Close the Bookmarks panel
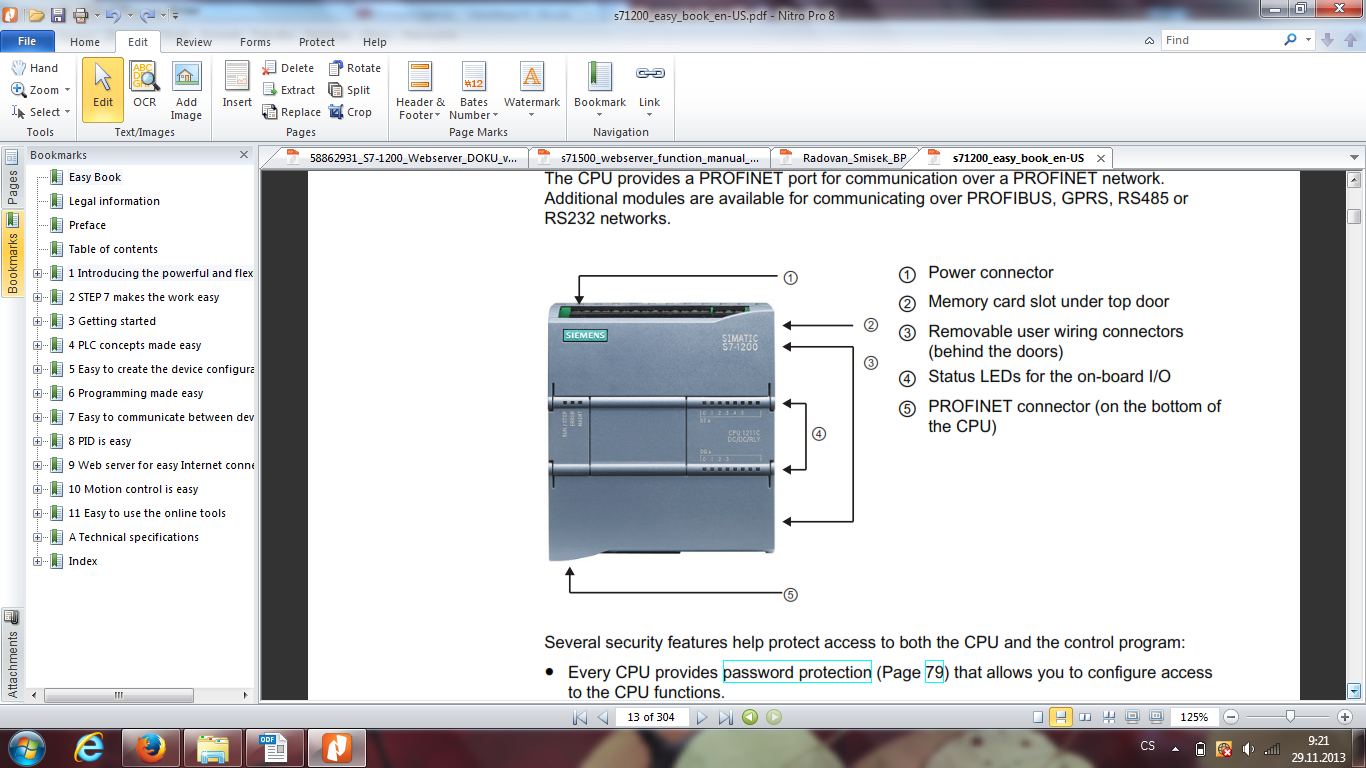 (244, 155)
